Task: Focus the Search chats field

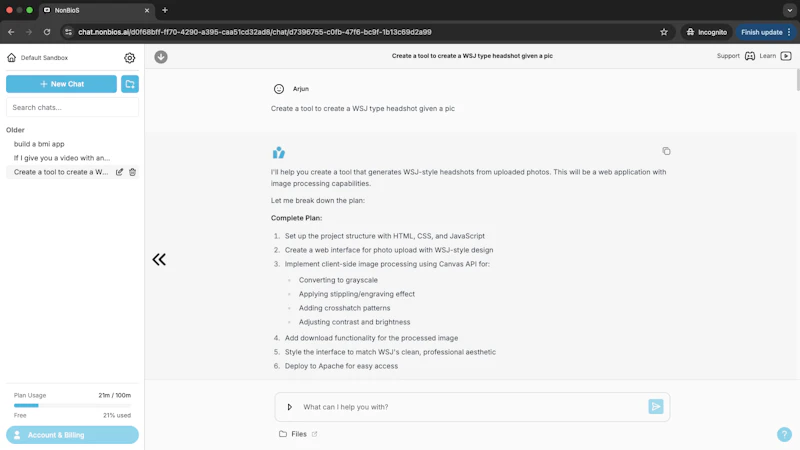Action: [72, 108]
